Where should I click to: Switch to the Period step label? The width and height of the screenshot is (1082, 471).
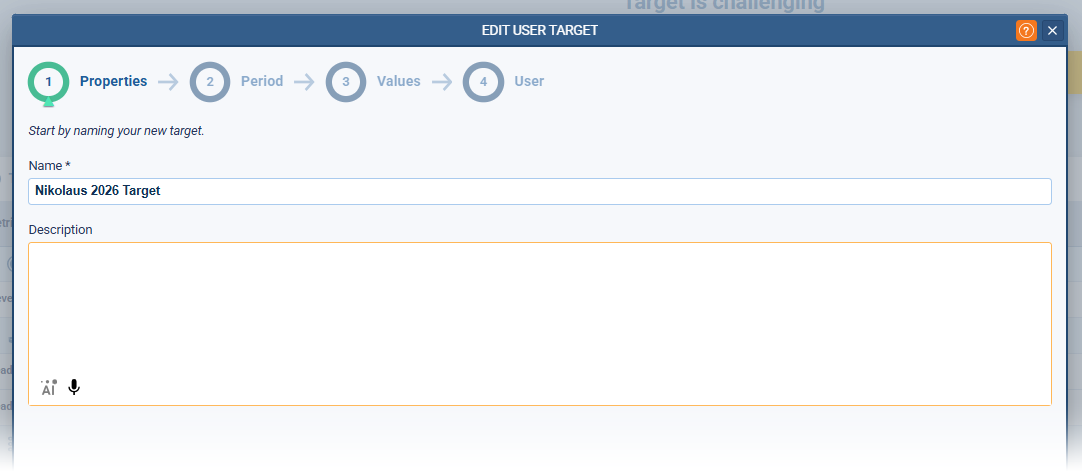262,82
